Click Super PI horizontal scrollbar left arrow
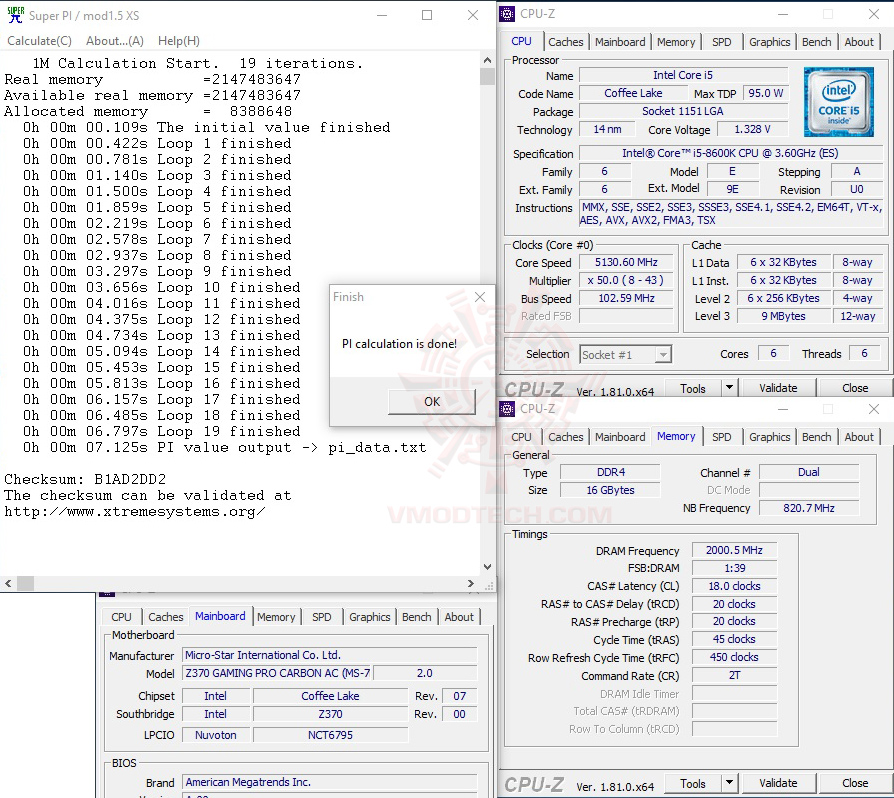The height and width of the screenshot is (798, 894). coord(8,583)
